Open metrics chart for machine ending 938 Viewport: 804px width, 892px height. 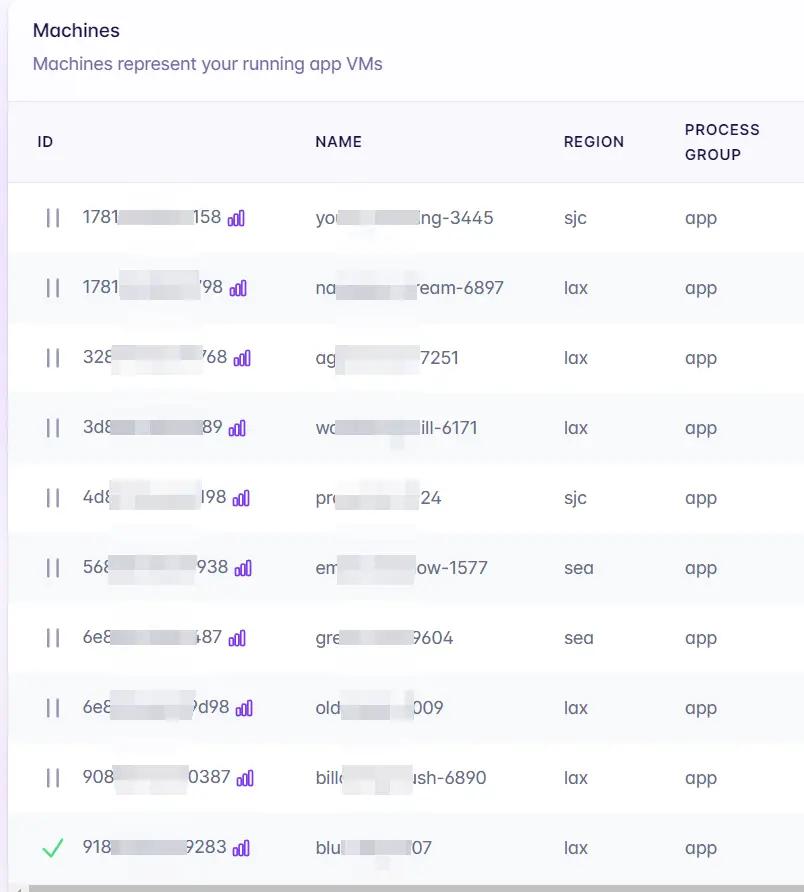pos(243,568)
